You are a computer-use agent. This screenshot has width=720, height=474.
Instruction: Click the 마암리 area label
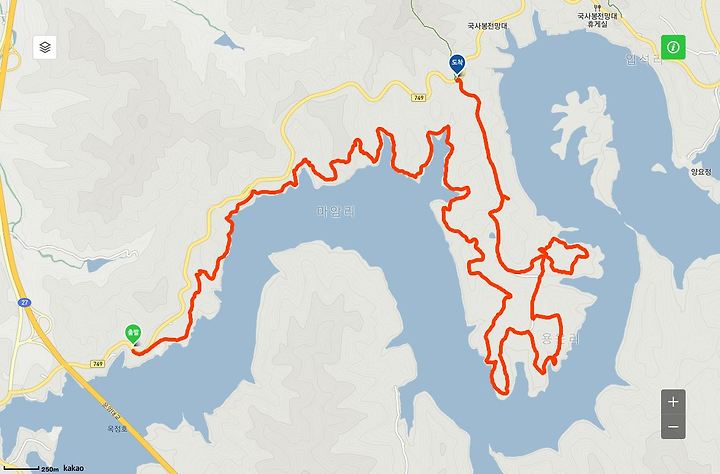[x=336, y=211]
